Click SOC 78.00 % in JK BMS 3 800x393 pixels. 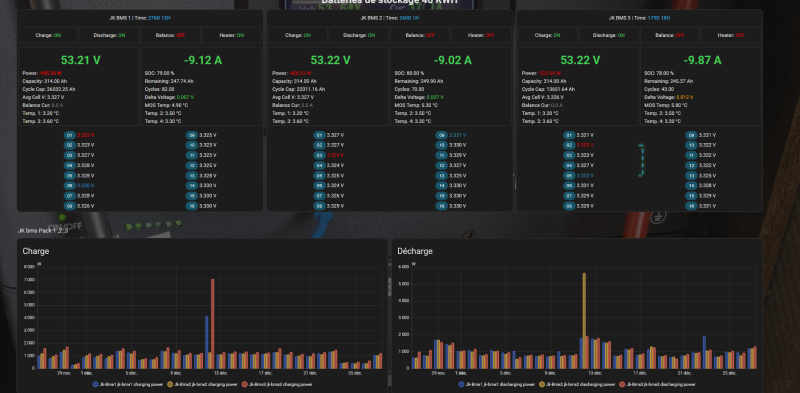coord(659,73)
